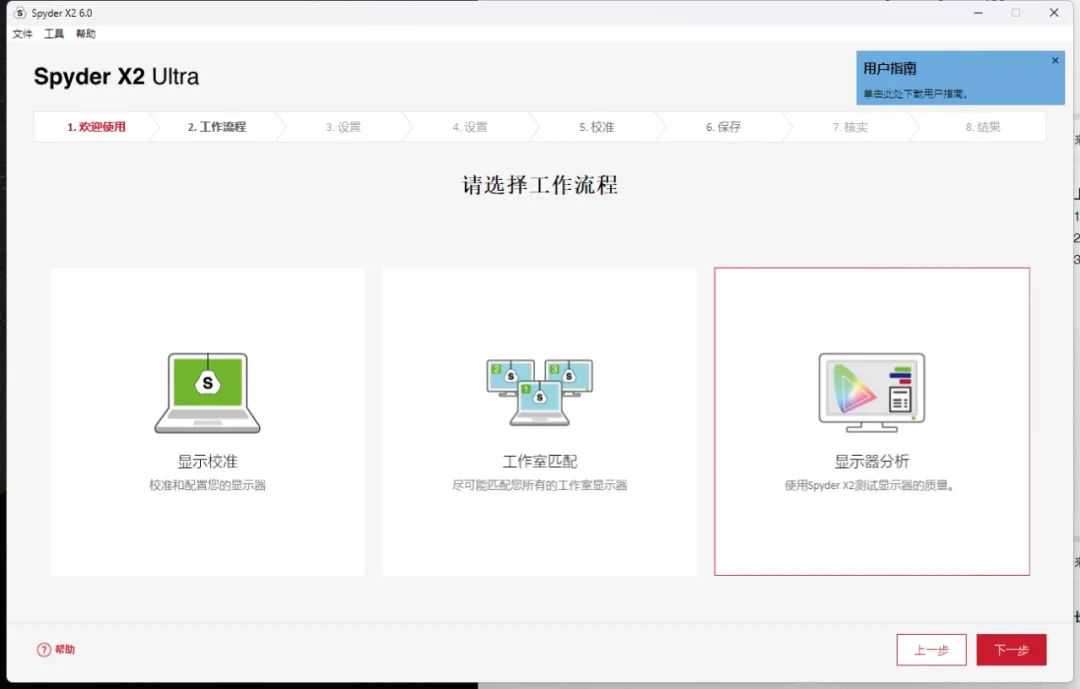Image resolution: width=1080 pixels, height=689 pixels.
Task: Choose the 工作室匹配 workflow title
Action: coord(539,462)
